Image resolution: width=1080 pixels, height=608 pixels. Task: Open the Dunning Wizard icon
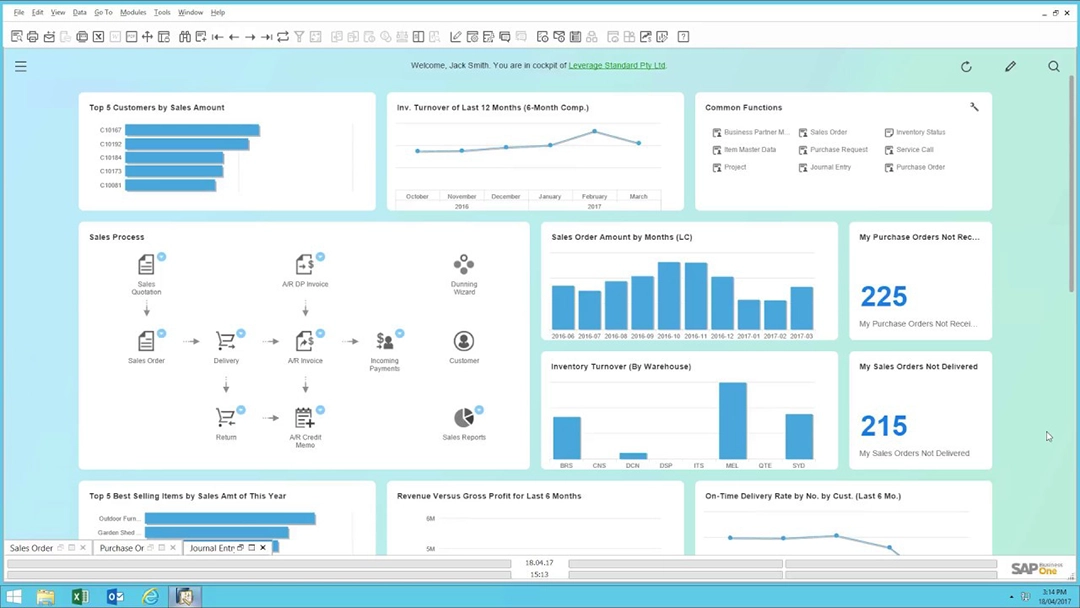point(464,265)
